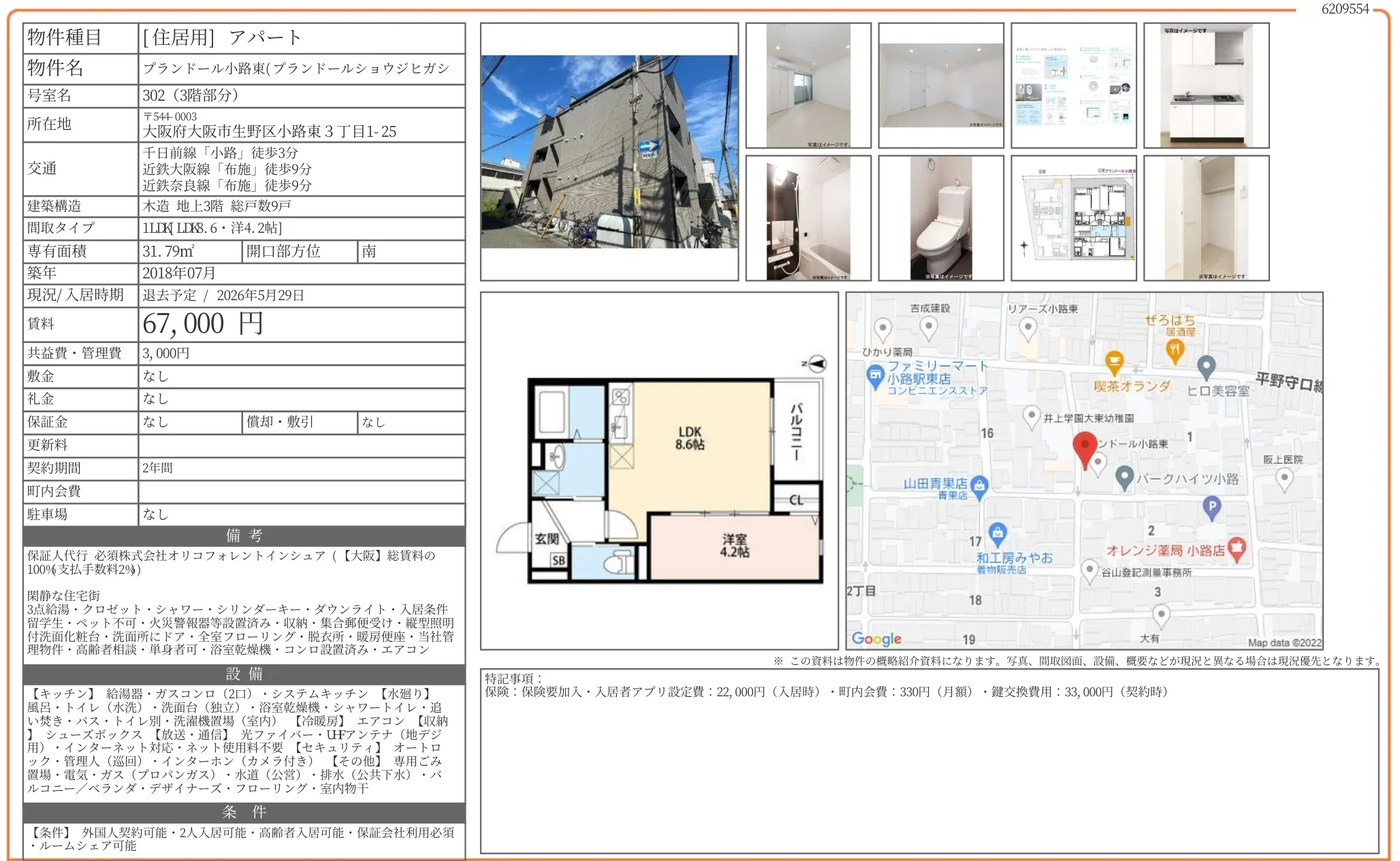Image resolution: width=1400 pixels, height=861 pixels.
Task: Open the kitchen unit thumbnail photo
Action: [x=1206, y=85]
